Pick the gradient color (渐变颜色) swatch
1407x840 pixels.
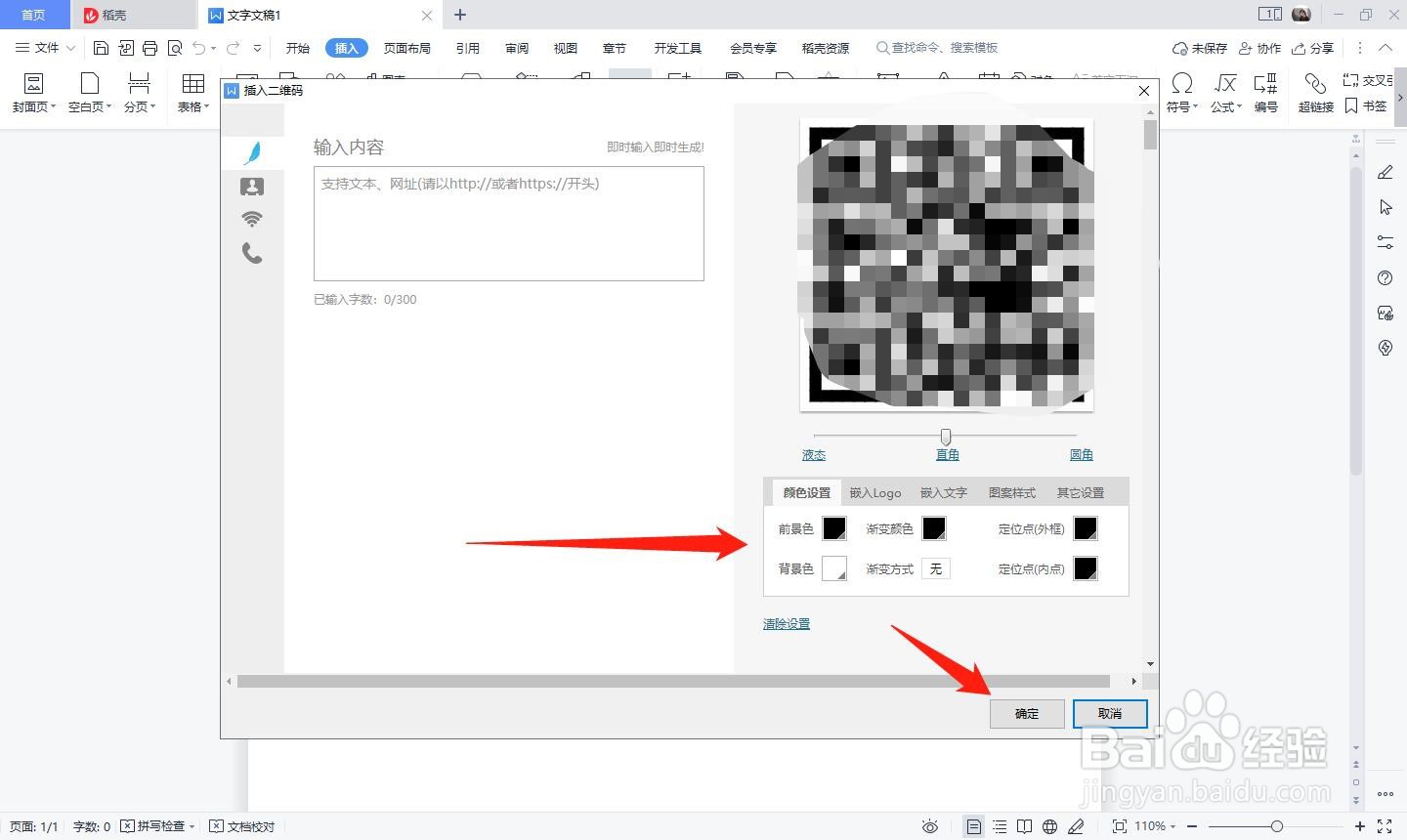934,528
